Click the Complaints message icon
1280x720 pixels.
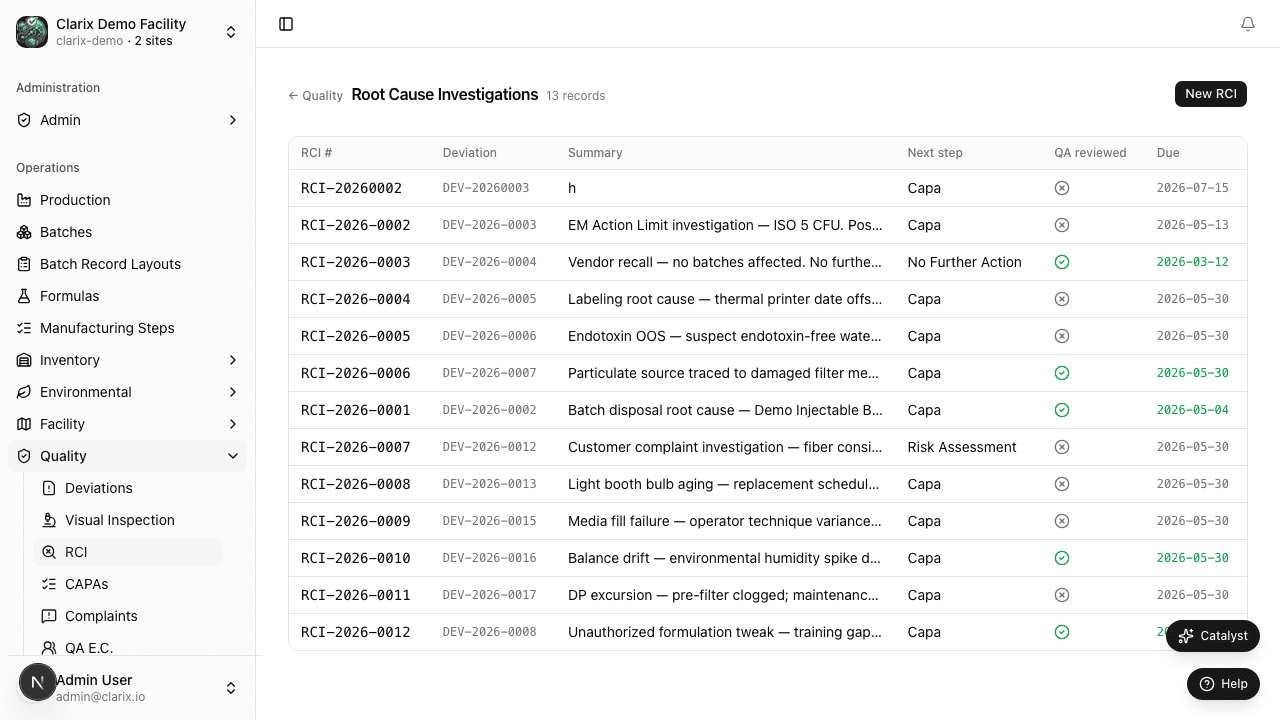[49, 616]
